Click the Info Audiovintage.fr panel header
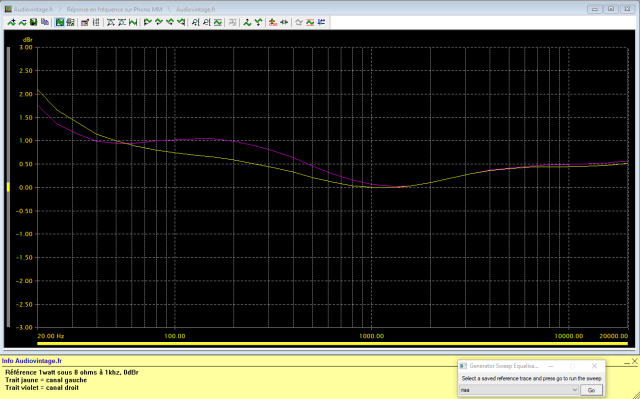The height and width of the screenshot is (399, 640). coord(32,361)
